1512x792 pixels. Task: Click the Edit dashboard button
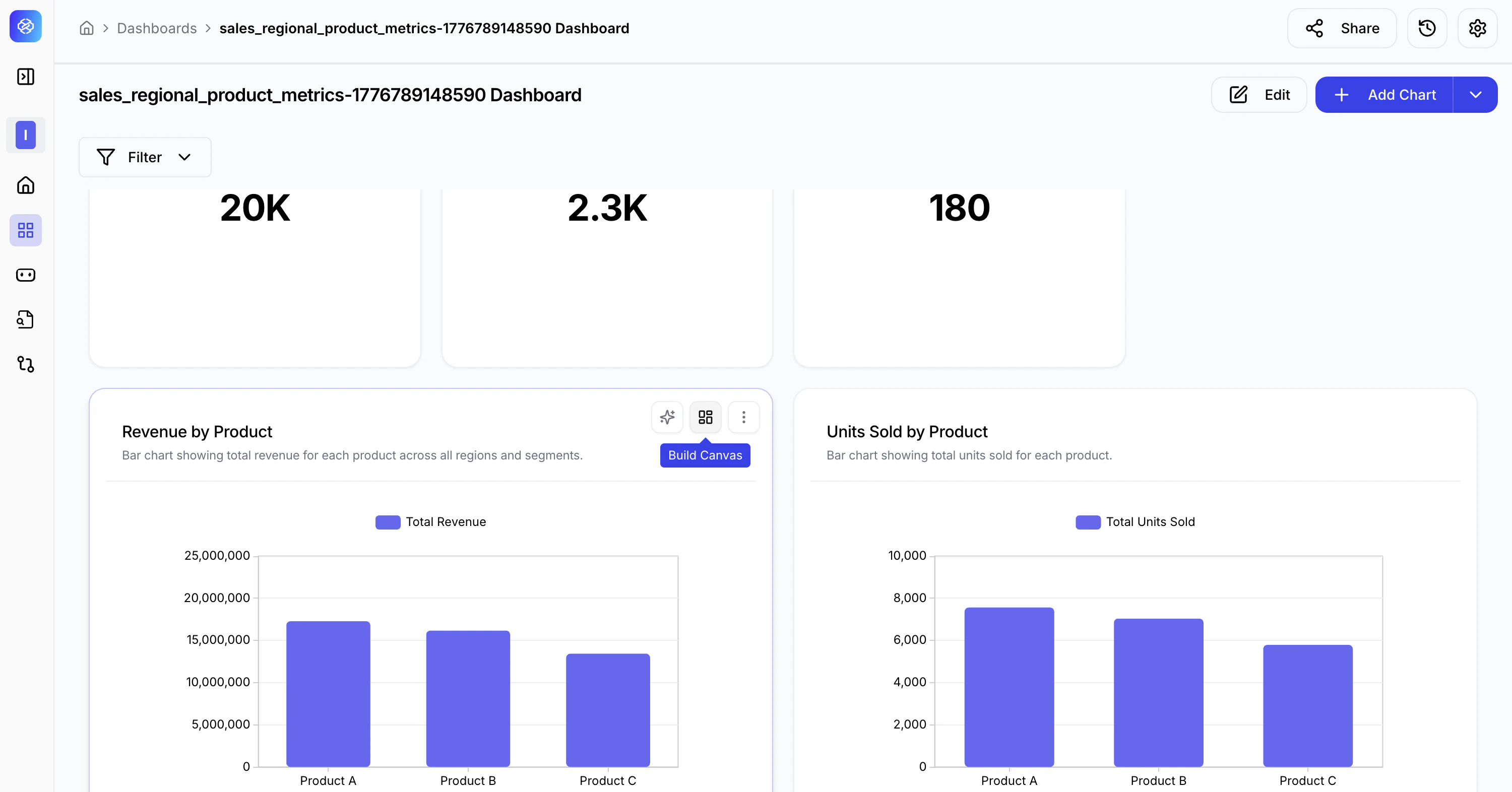(x=1259, y=94)
